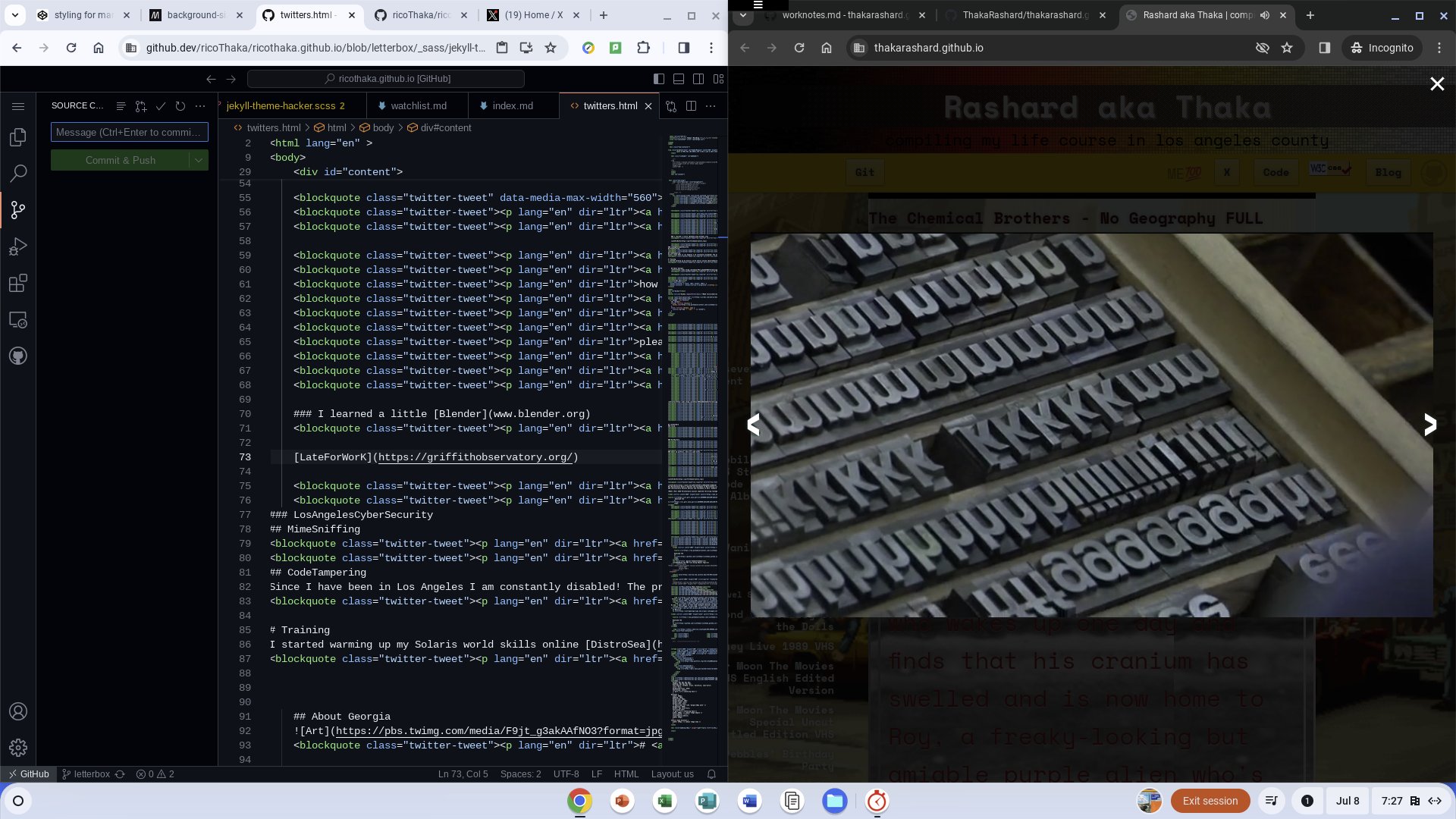Image resolution: width=1456 pixels, height=819 pixels.
Task: Open the GitHub panel in activity bar
Action: 18,356
